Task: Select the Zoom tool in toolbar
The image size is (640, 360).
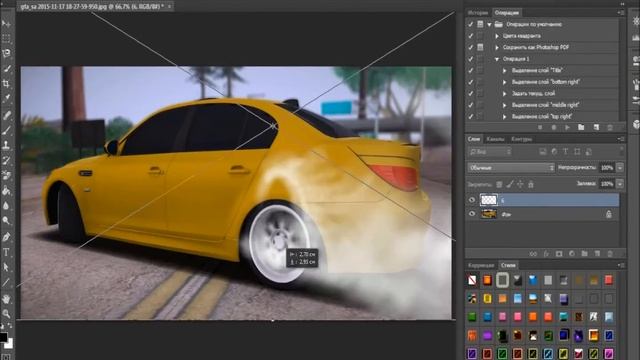Action: pyautogui.click(x=6, y=313)
